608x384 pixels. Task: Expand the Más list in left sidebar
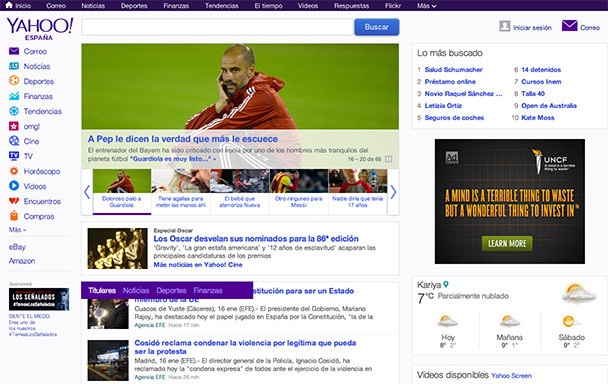click(17, 230)
